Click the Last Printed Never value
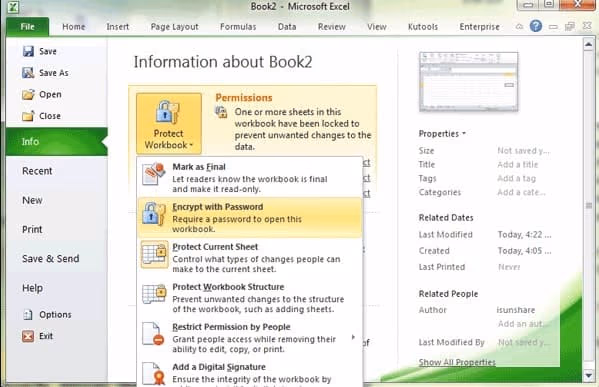 click(x=509, y=267)
